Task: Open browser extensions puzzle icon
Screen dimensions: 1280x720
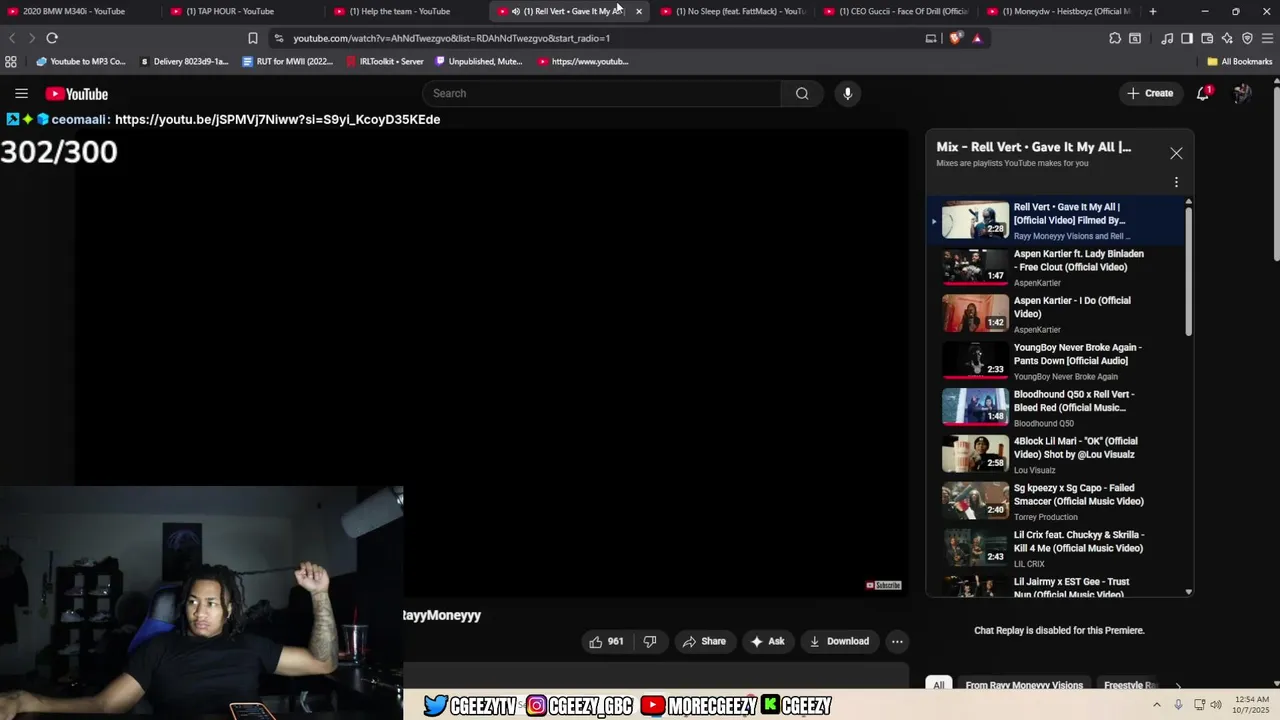Action: 1115,38
